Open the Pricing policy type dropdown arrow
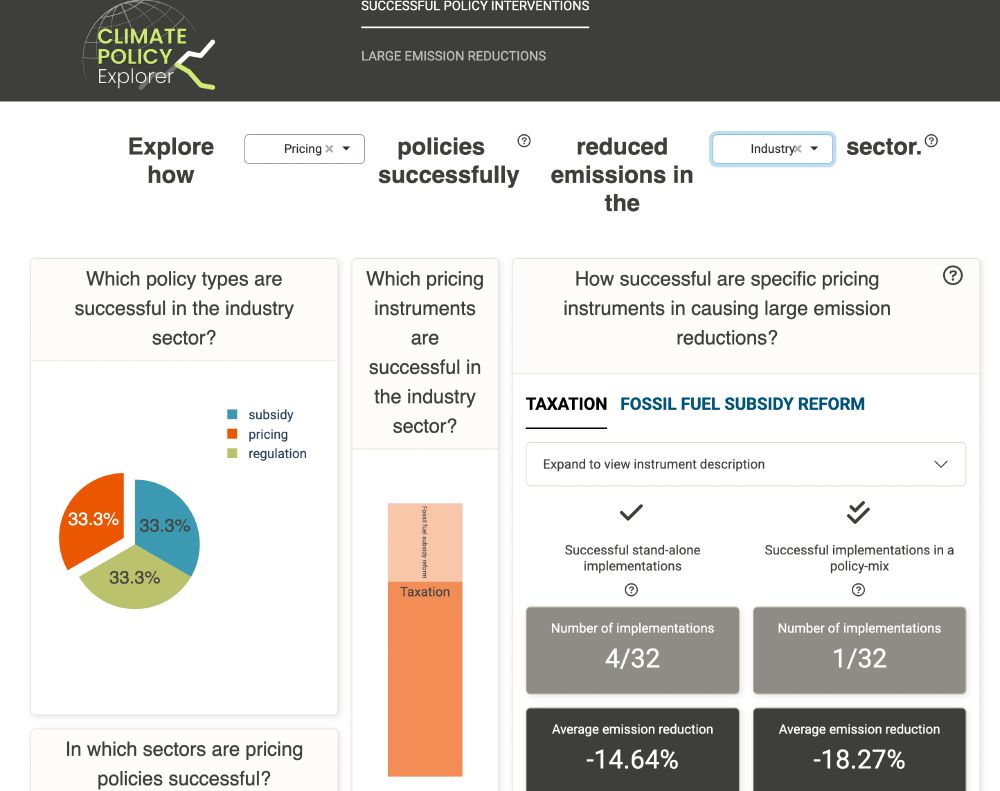This screenshot has width=1000, height=791. (346, 149)
